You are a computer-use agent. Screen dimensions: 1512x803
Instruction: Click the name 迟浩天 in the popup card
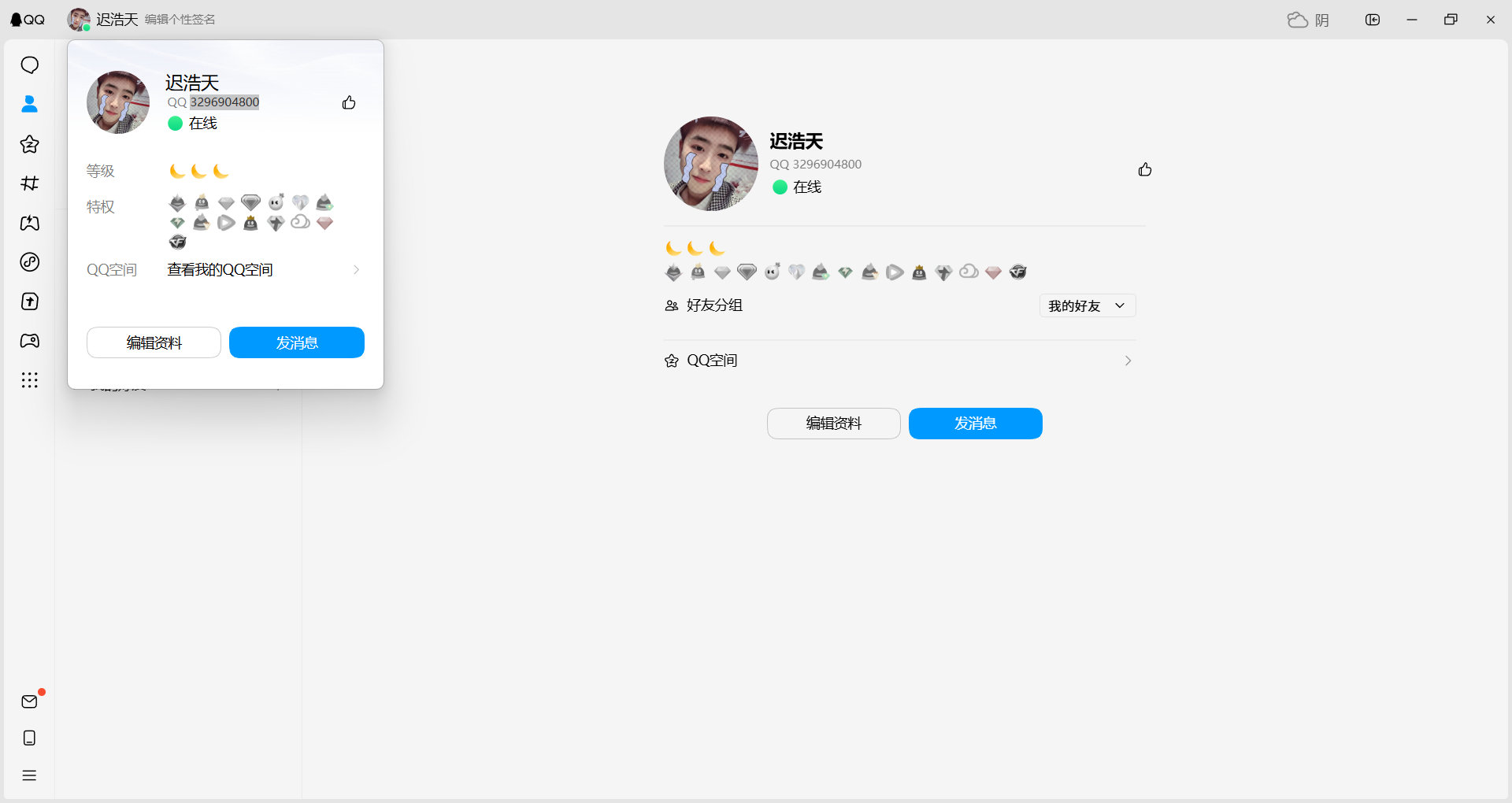192,83
